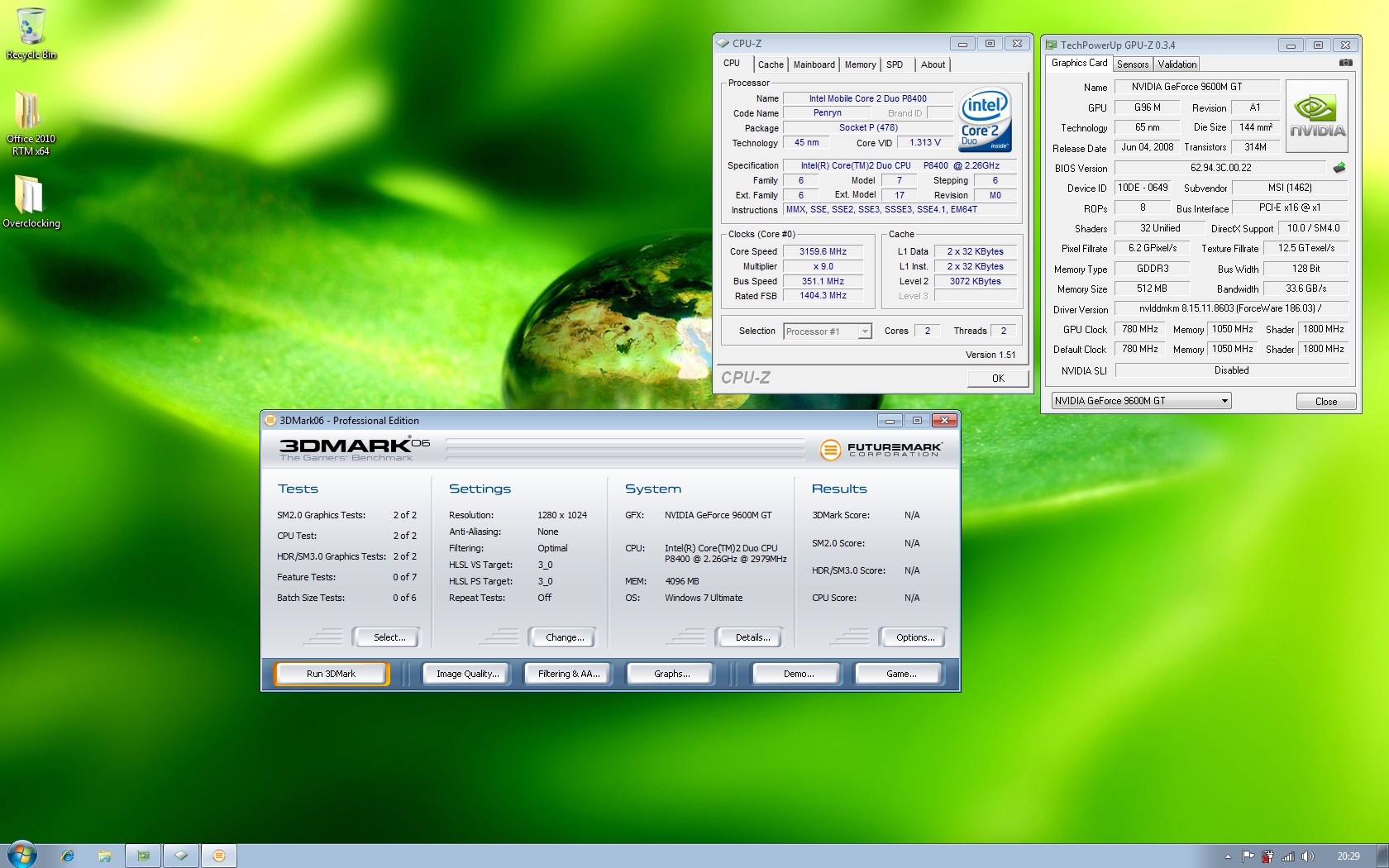This screenshot has height=868, width=1389.
Task: Click the Futuremark Corporation logo in 3DMark06
Action: point(881,449)
